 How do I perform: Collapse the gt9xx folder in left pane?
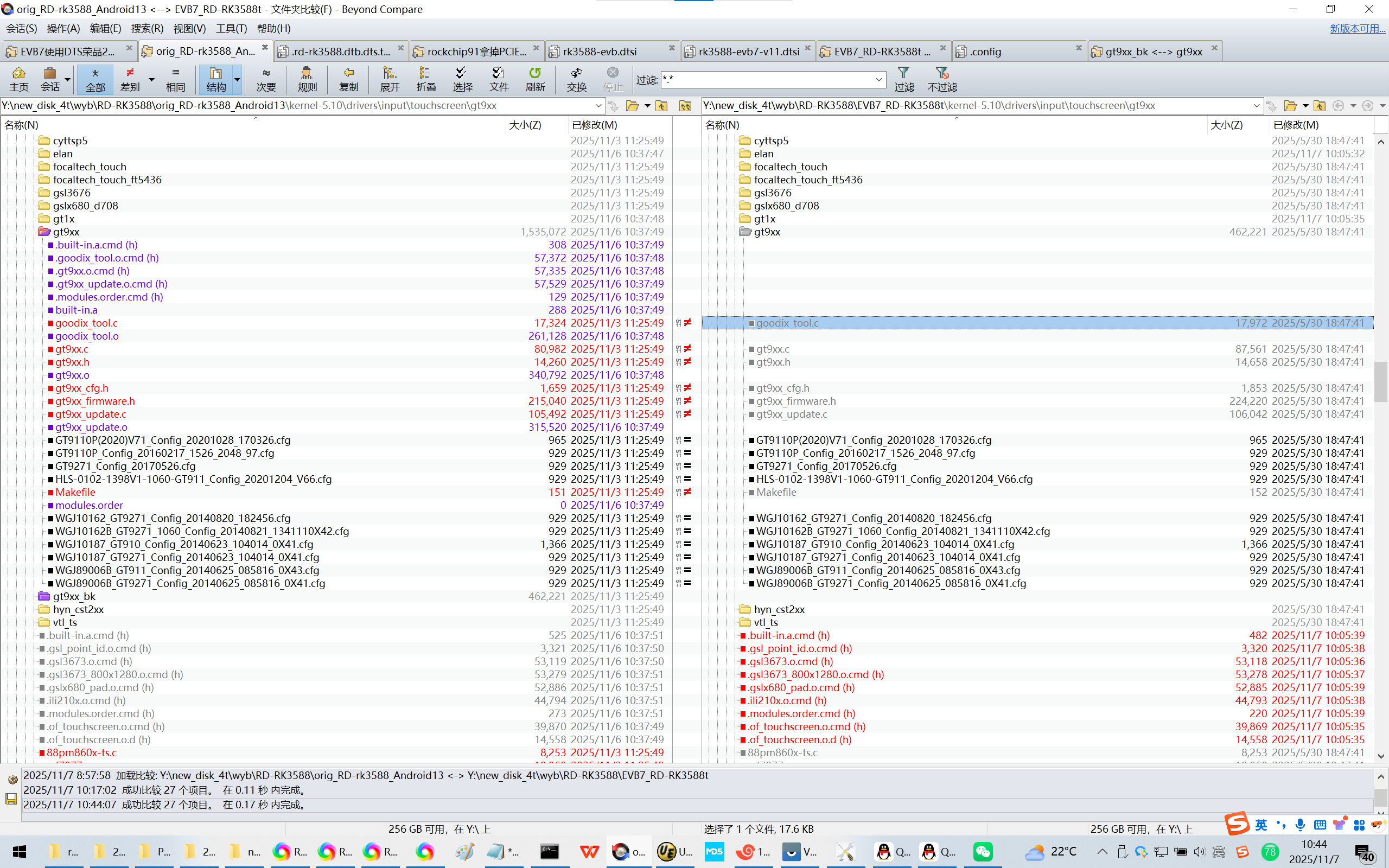[x=44, y=232]
